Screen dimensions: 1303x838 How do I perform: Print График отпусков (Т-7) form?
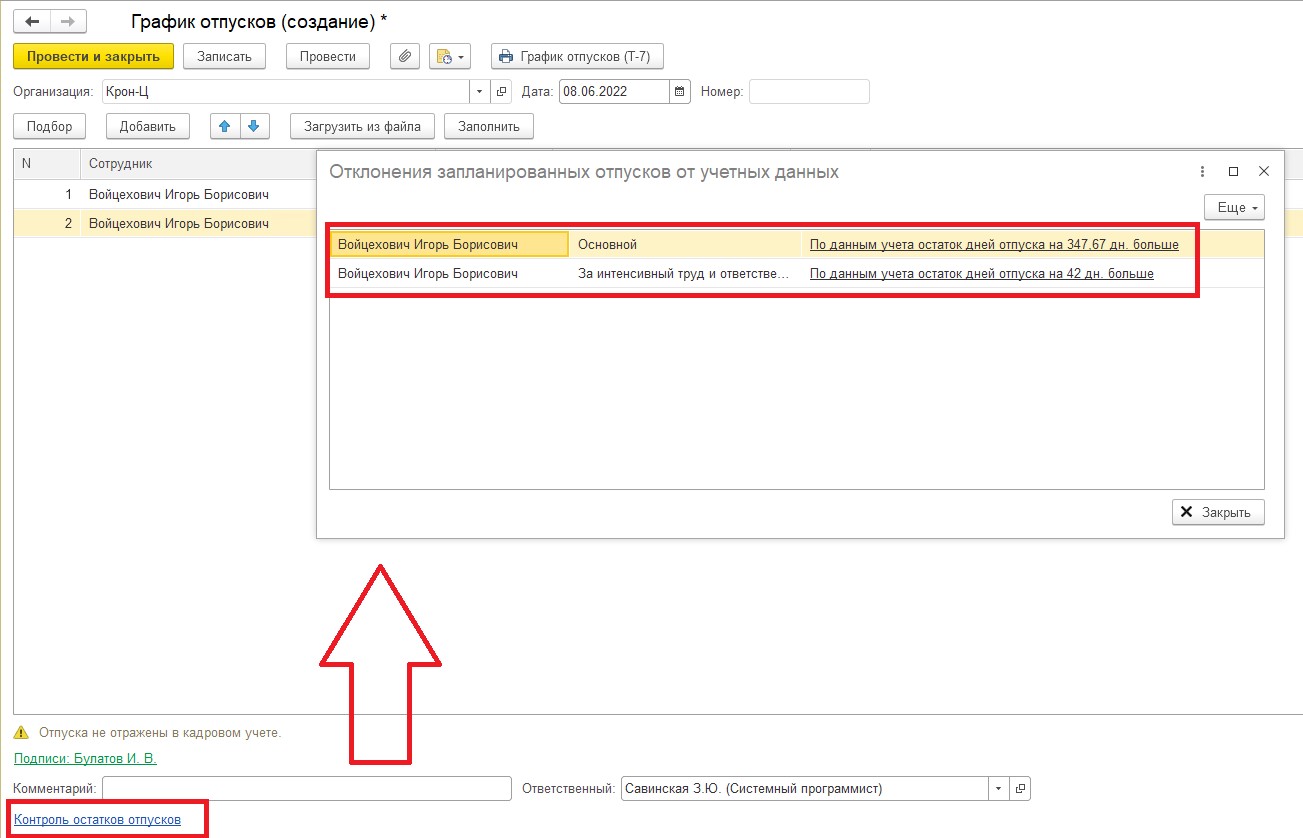point(577,56)
